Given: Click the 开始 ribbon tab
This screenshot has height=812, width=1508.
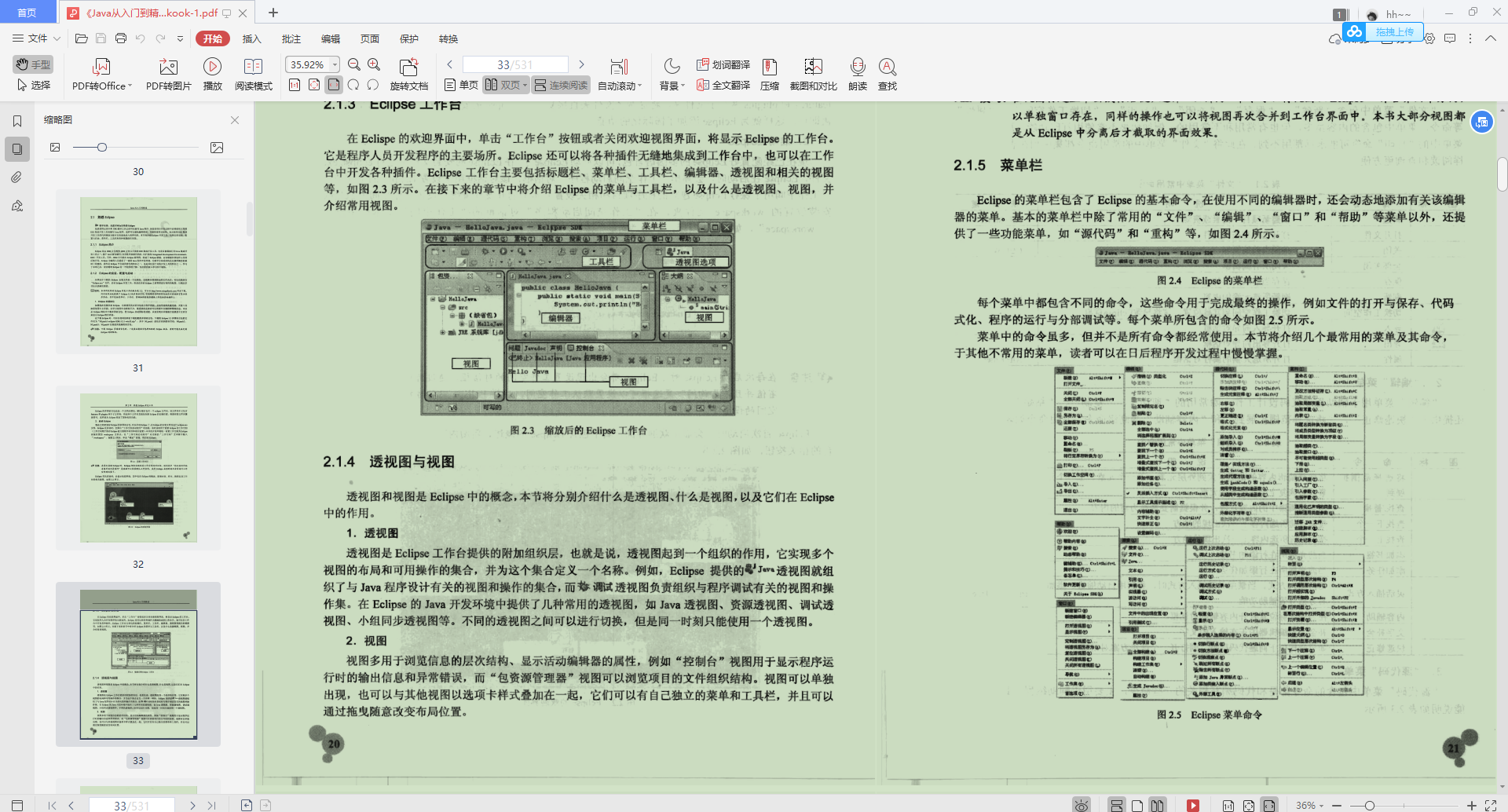Looking at the screenshot, I should 213,38.
